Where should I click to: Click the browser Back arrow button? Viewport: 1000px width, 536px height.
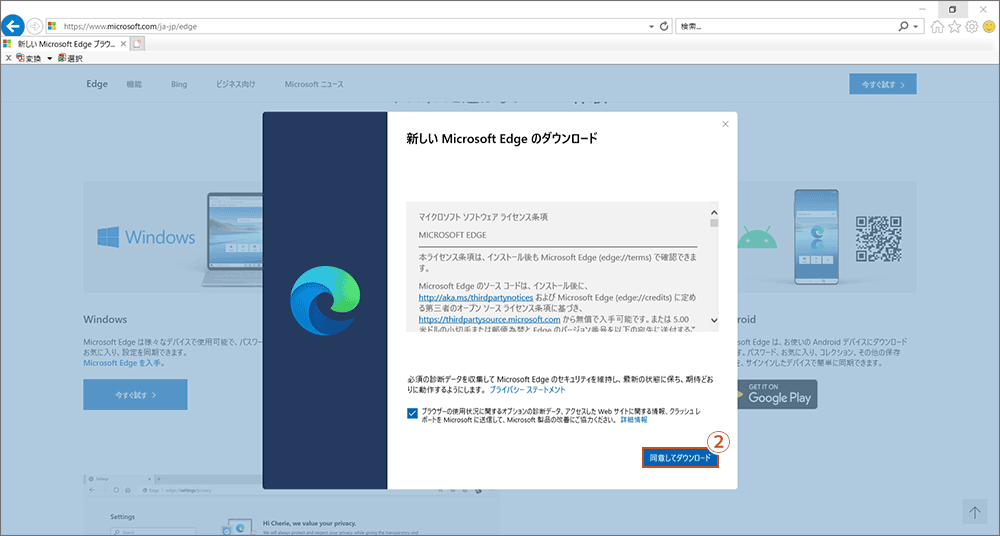pyautogui.click(x=13, y=26)
